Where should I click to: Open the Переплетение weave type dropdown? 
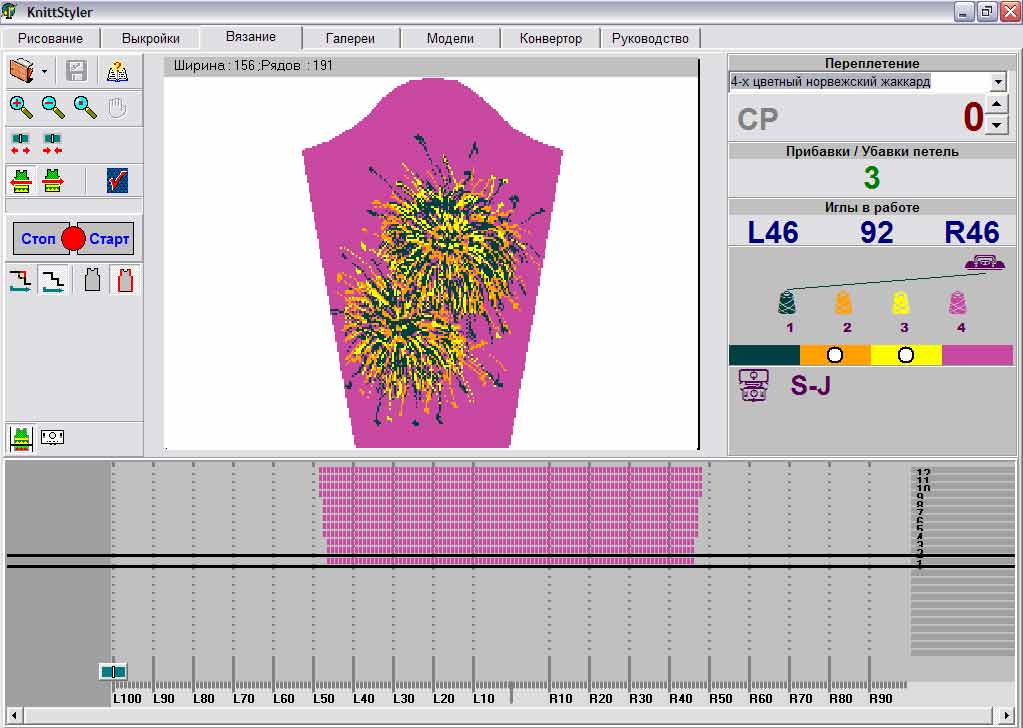coord(998,82)
